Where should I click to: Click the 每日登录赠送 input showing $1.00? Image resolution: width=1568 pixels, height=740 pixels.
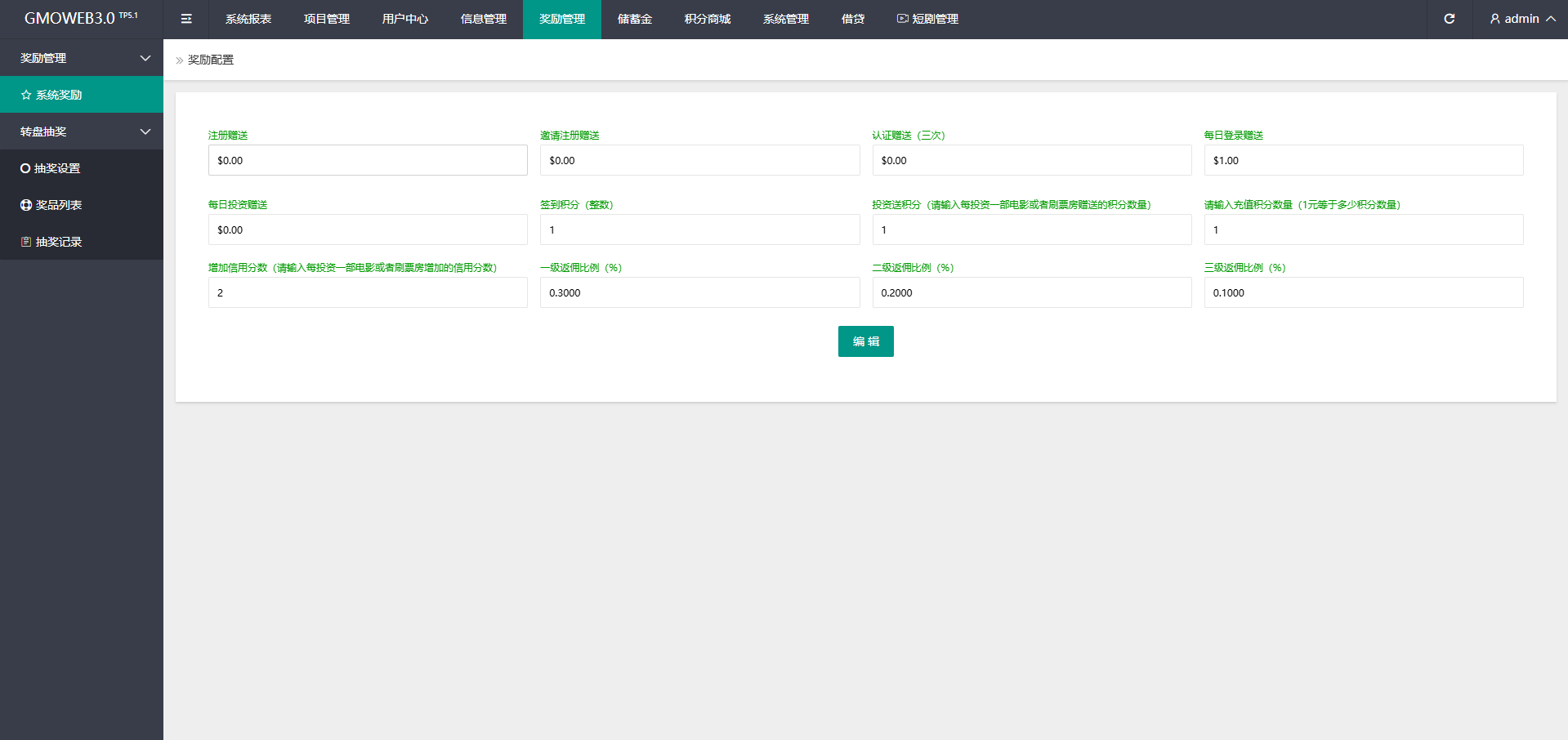coord(1363,160)
